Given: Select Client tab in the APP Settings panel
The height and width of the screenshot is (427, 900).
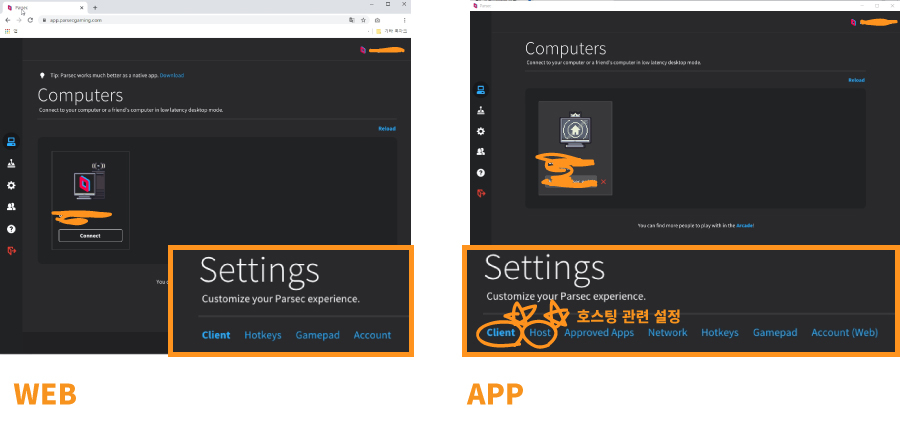Looking at the screenshot, I should click(501, 332).
